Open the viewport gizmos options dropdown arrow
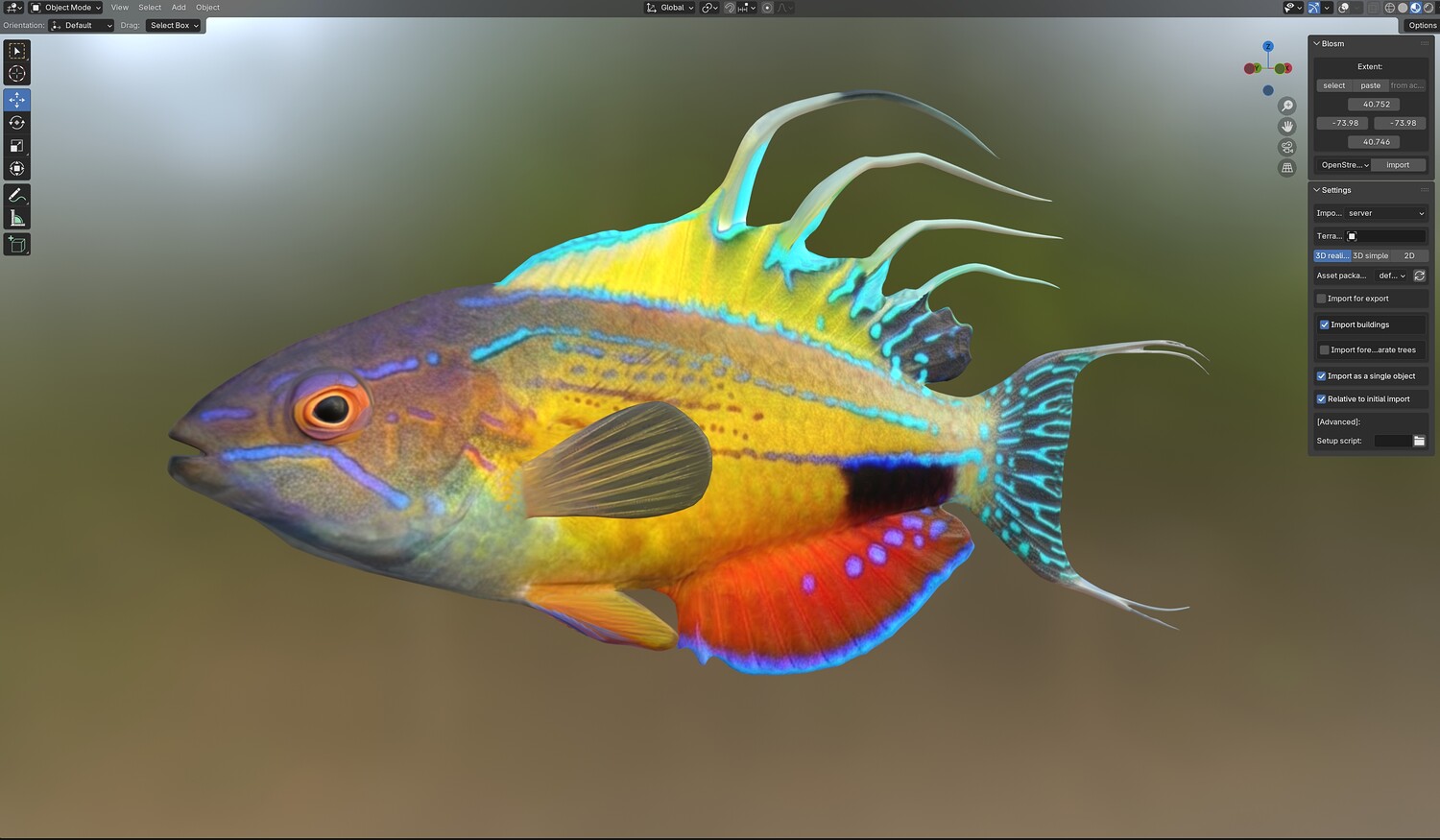This screenshot has height=840, width=1440. tap(1327, 8)
